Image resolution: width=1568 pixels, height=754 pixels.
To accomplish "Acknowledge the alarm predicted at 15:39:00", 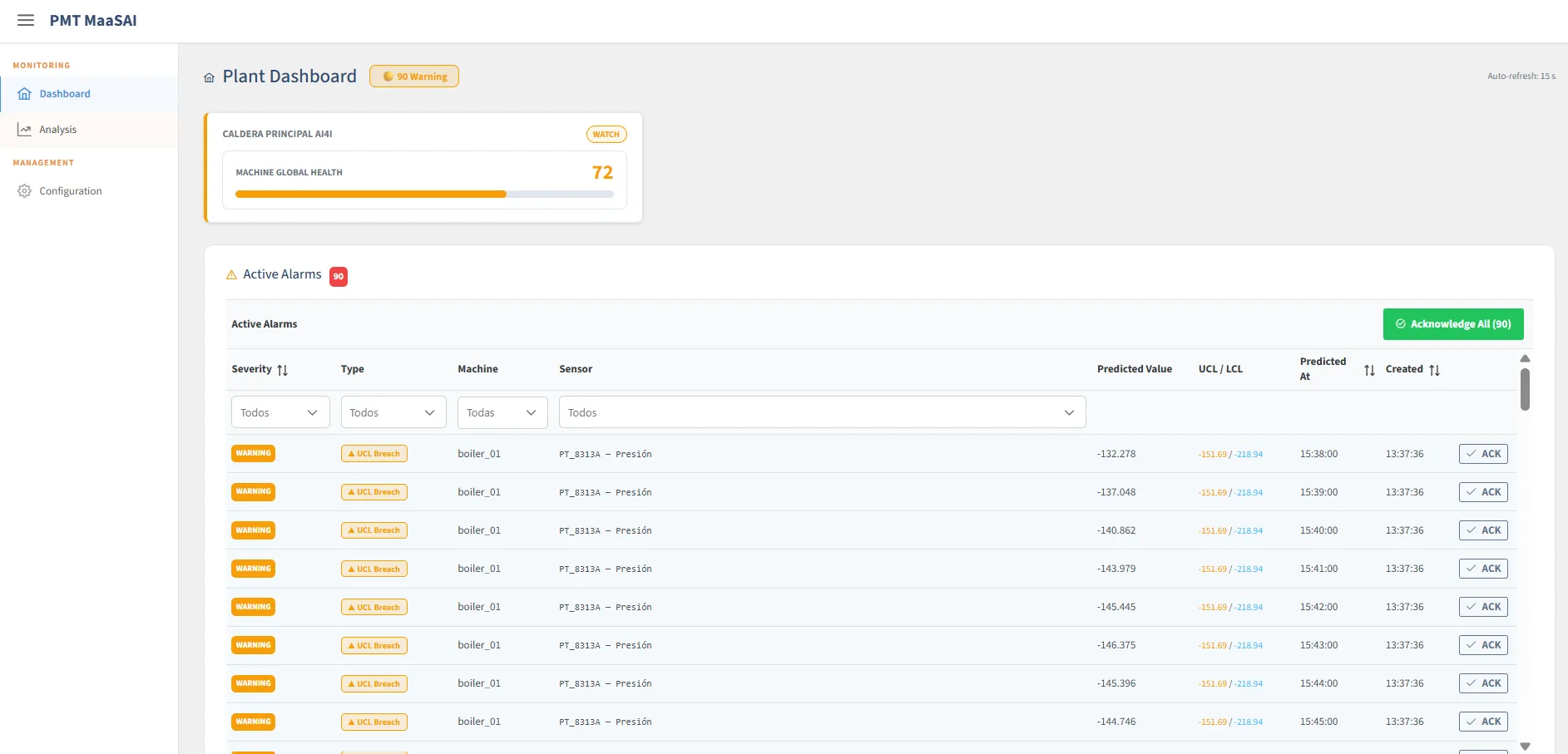I will (x=1483, y=492).
